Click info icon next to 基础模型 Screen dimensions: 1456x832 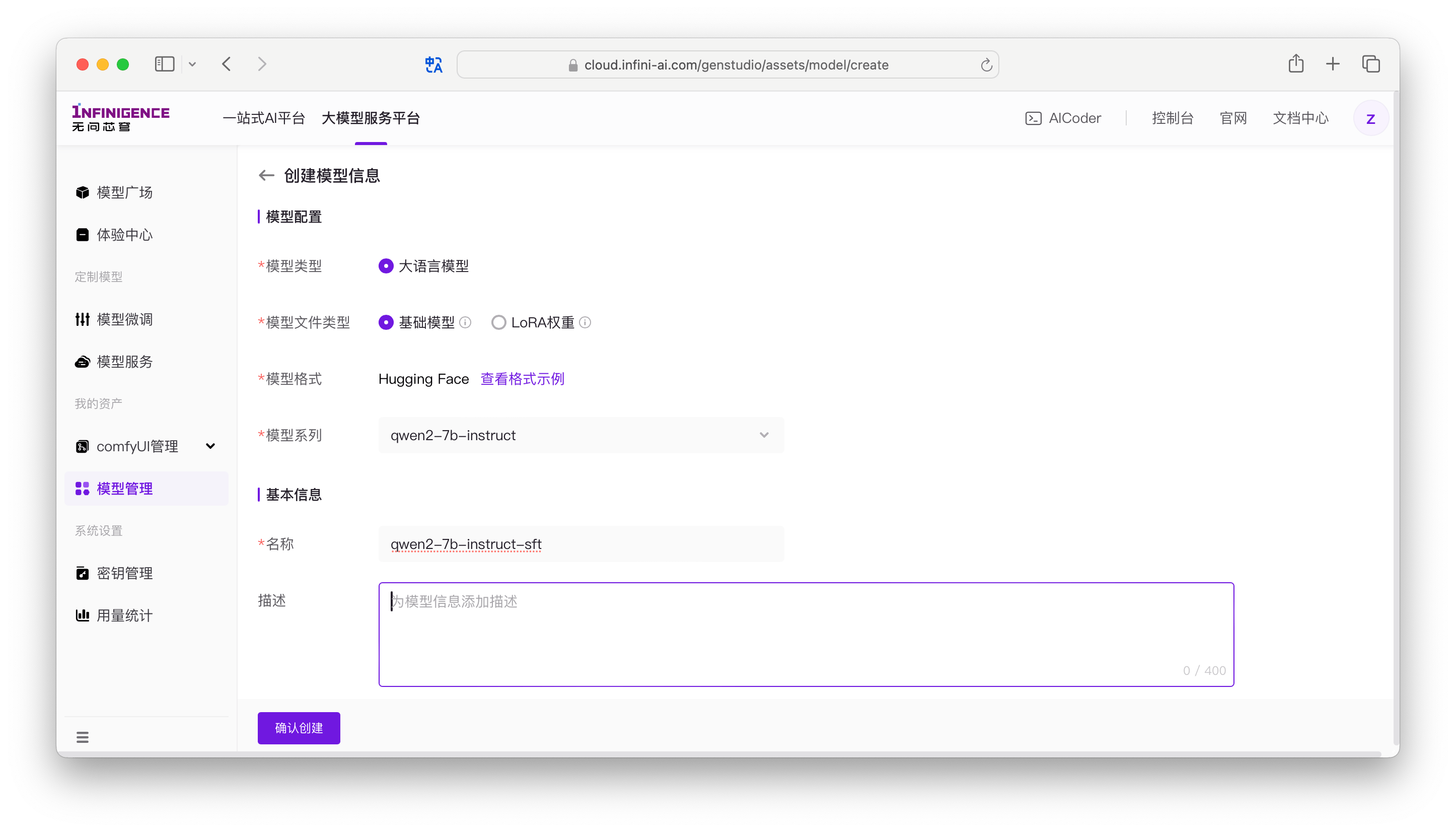(466, 322)
